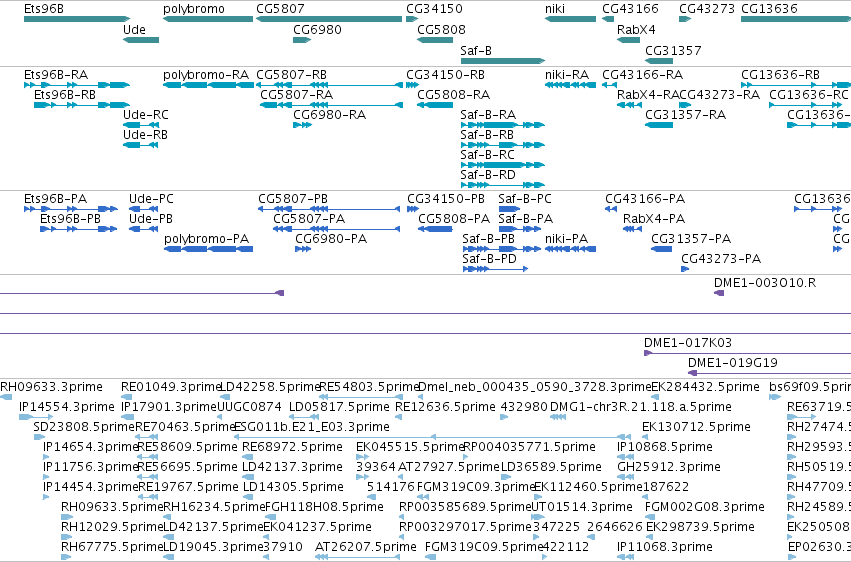Select transcript Ude-RB
Screen dimensions: 851x562
tap(141, 145)
